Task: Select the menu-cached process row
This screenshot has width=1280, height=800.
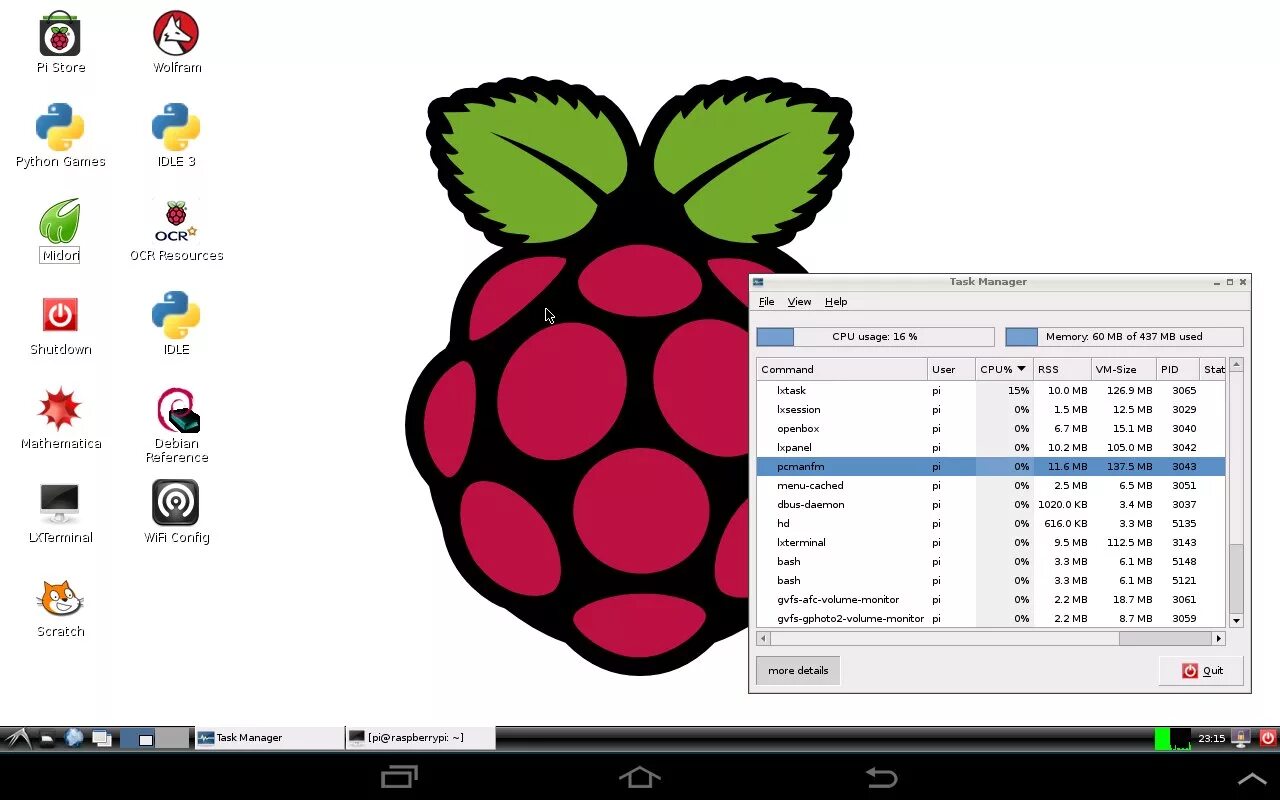Action: click(991, 486)
